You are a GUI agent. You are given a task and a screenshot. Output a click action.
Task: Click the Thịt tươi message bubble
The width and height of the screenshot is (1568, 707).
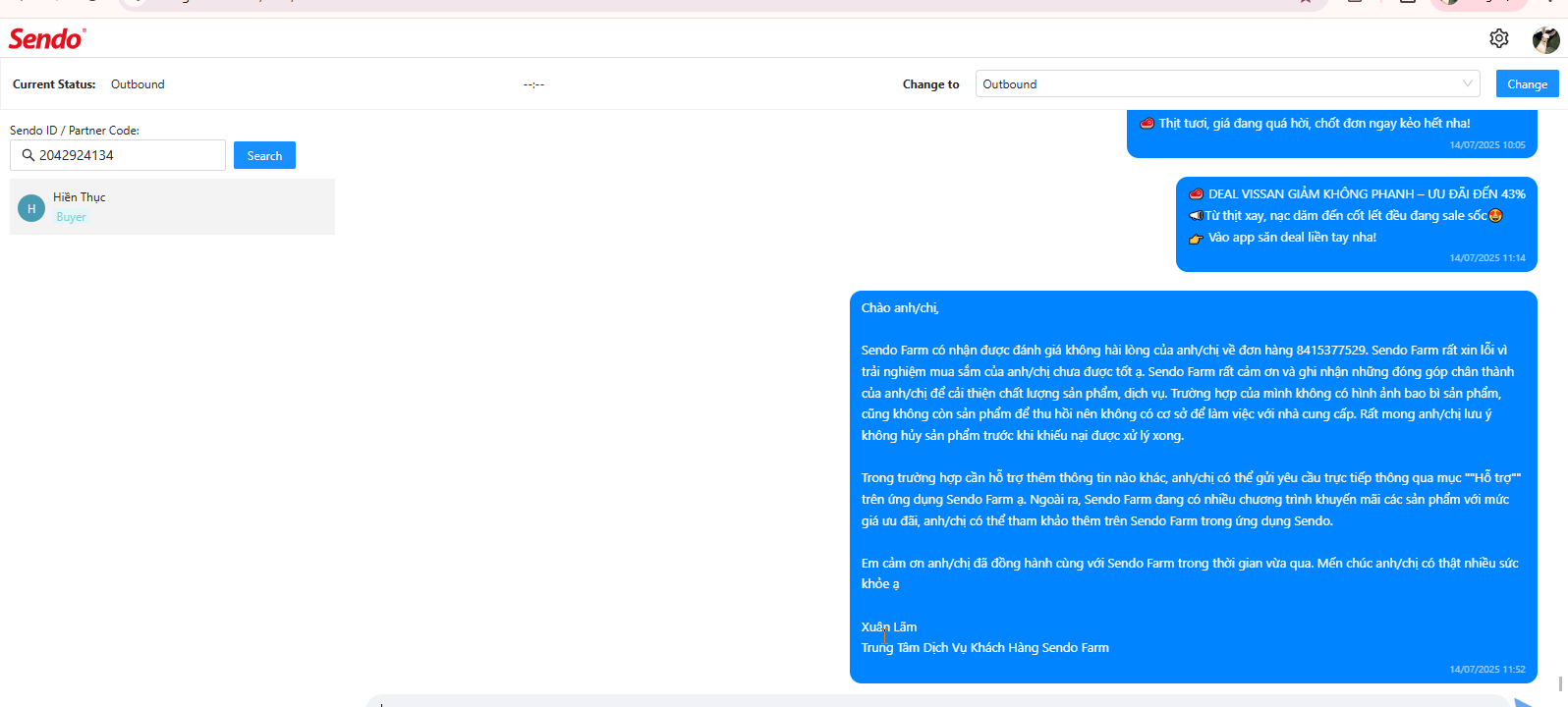[1332, 134]
